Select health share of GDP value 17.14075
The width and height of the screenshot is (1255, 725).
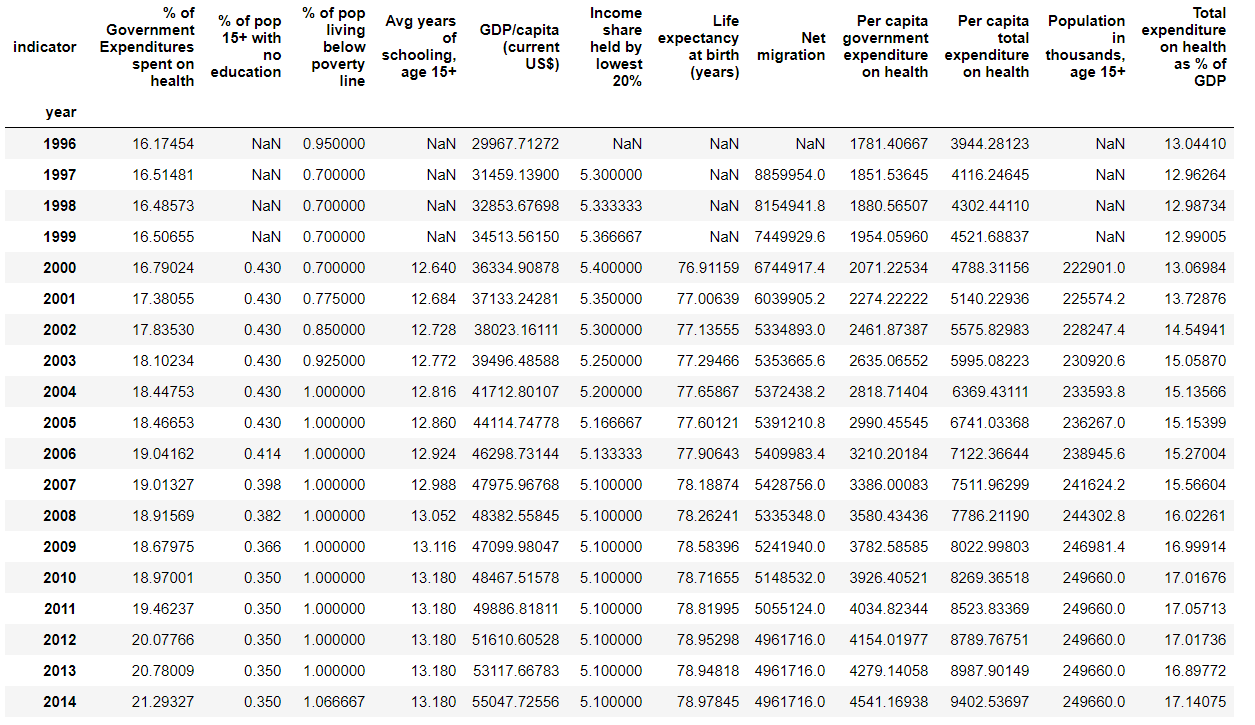coord(1194,702)
